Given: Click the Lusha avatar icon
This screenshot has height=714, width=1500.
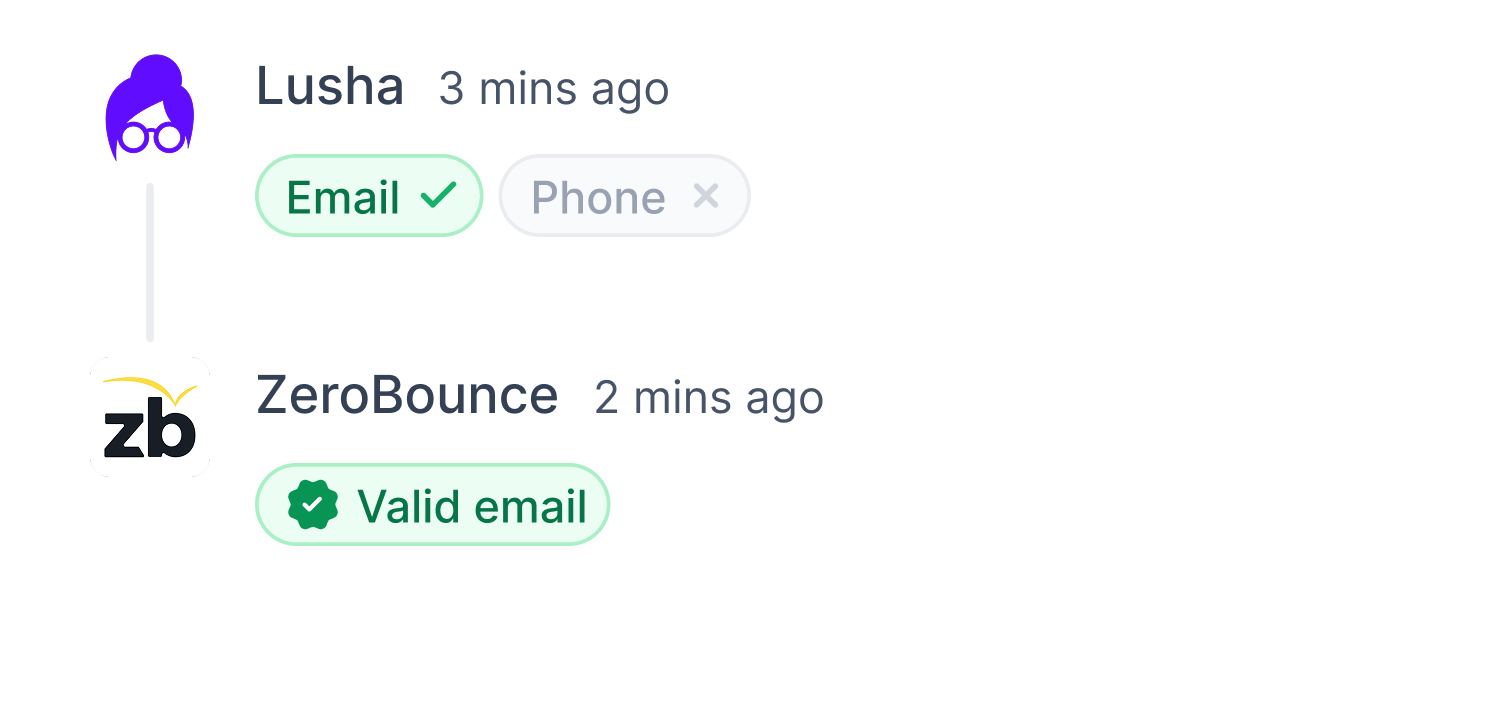Looking at the screenshot, I should [150, 105].
